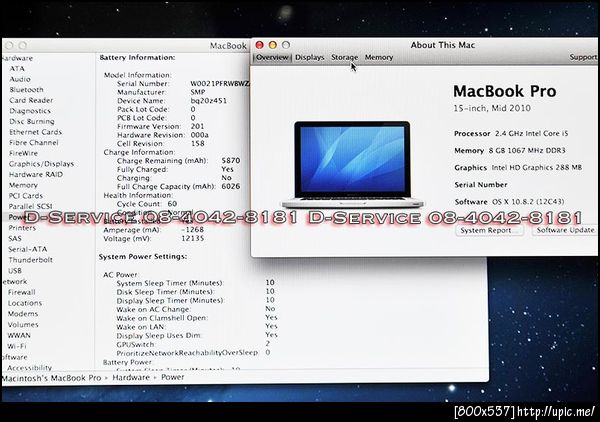The height and width of the screenshot is (422, 600).
Task: Click Macintosh's MacBook Pro in path bar
Action: (x=52, y=378)
